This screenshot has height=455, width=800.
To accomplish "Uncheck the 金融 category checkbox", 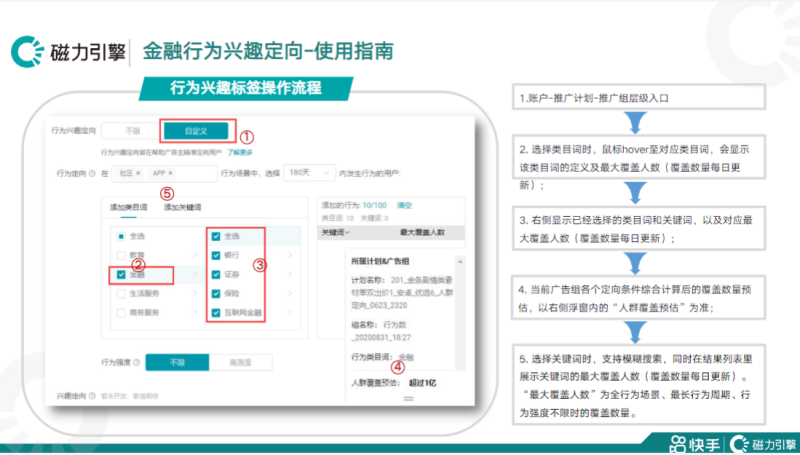I will 121,274.
